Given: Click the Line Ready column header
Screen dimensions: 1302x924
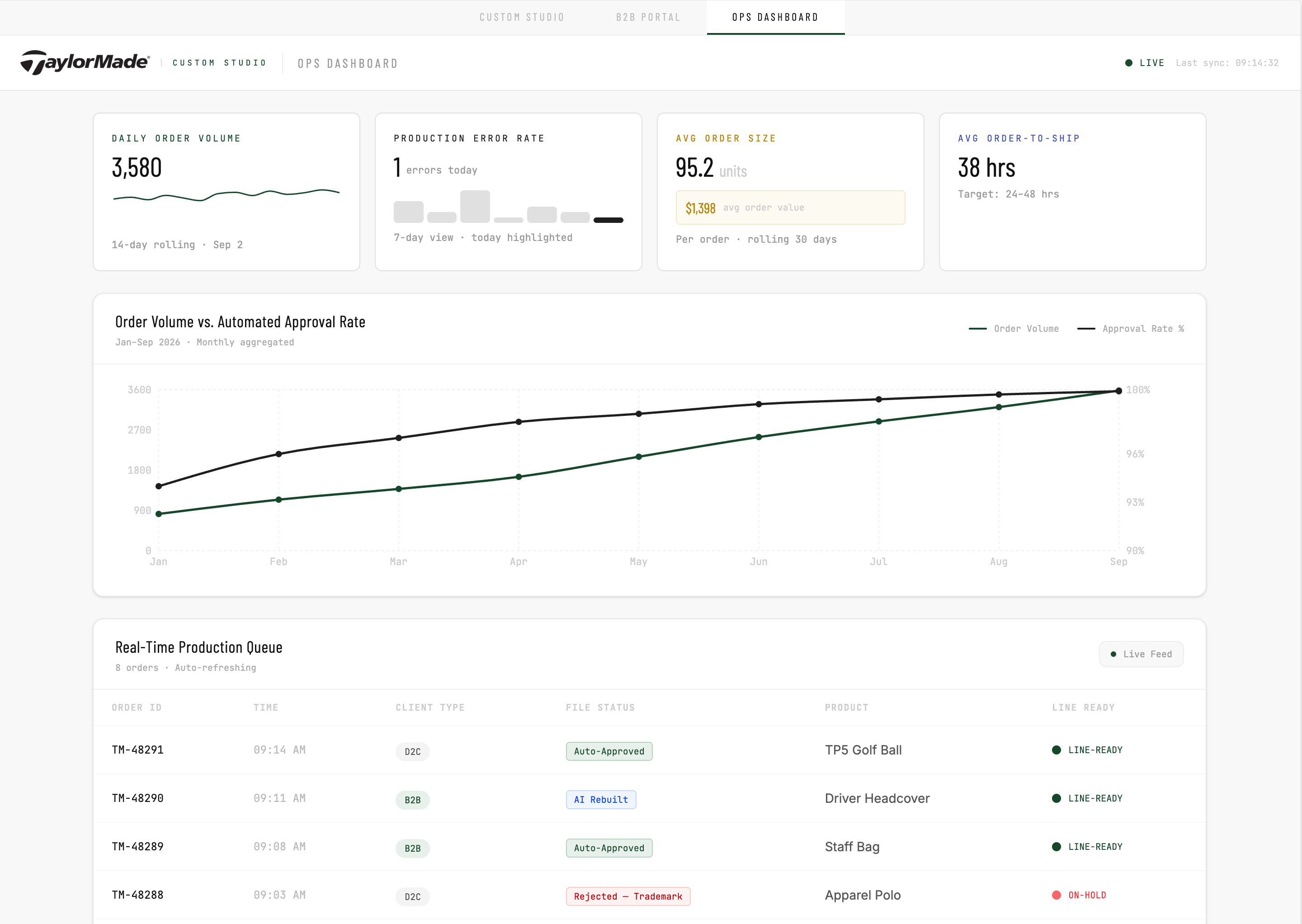Looking at the screenshot, I should [x=1083, y=707].
